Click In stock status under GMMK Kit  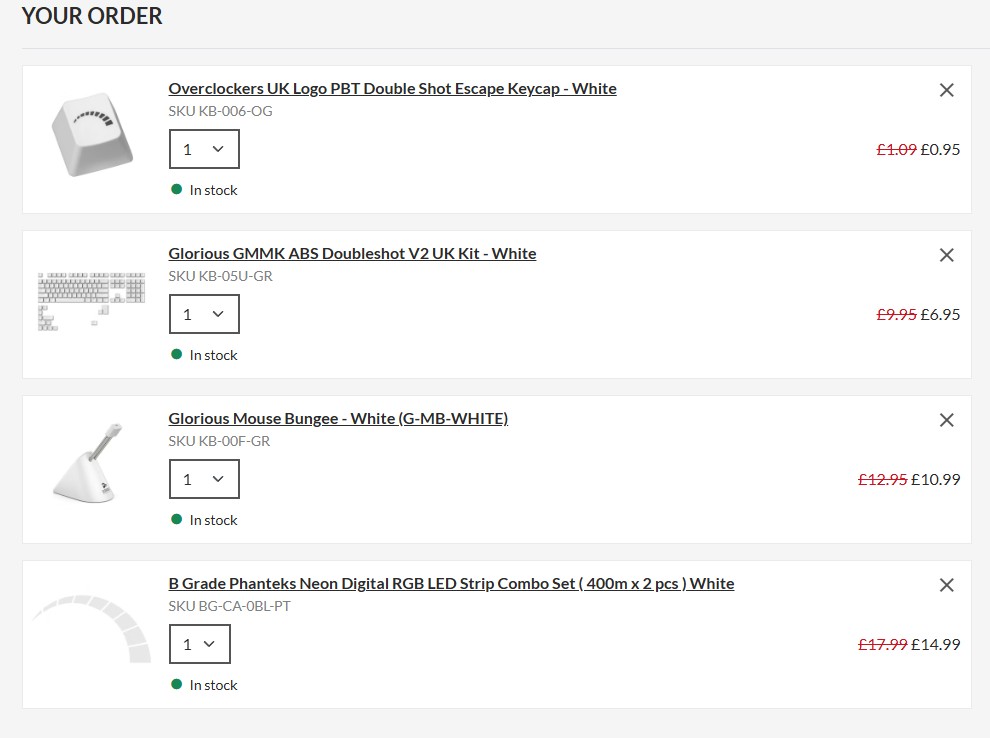(205, 355)
